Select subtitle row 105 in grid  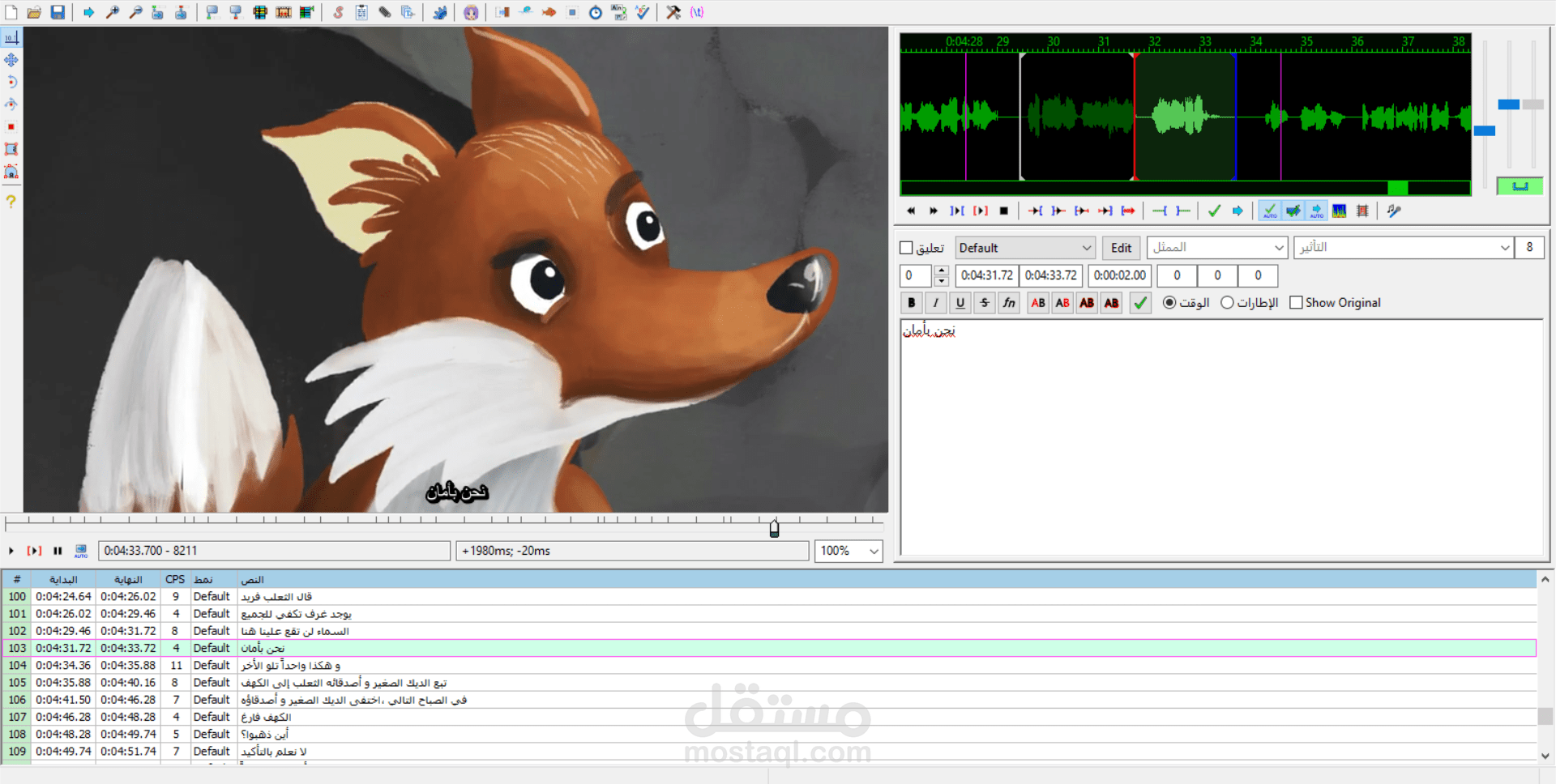(768, 682)
